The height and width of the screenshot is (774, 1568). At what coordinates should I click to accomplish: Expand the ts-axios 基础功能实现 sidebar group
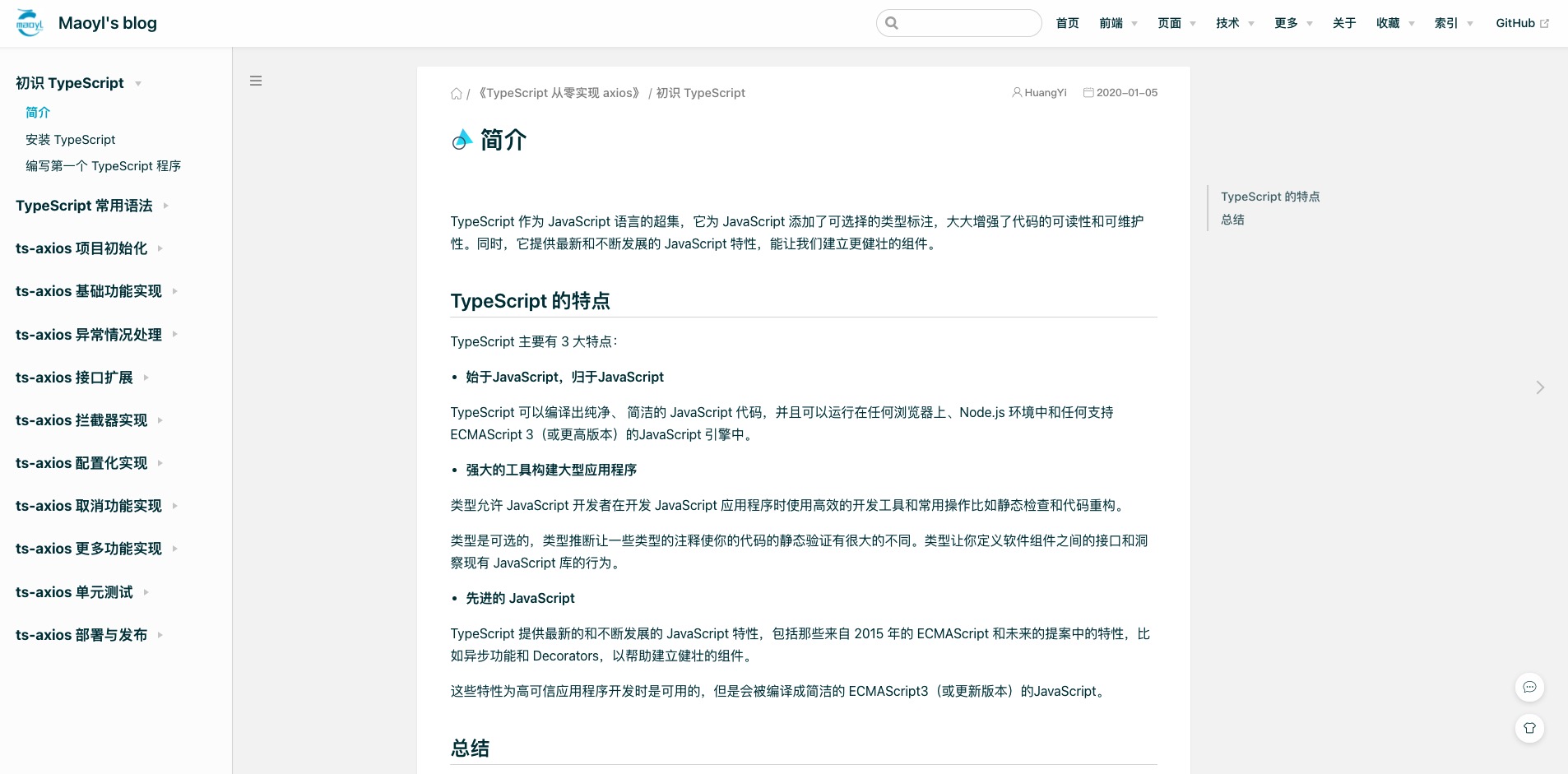coord(96,291)
